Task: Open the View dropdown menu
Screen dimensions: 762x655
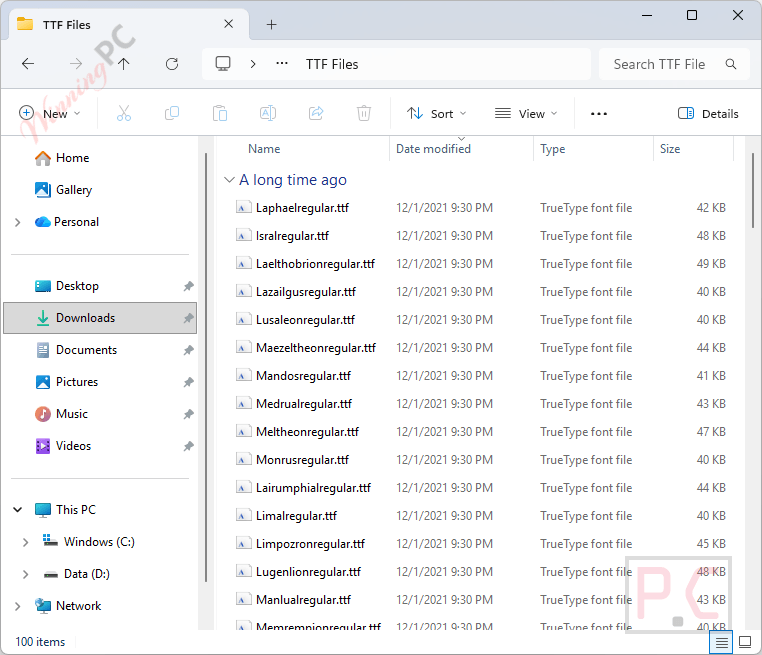Action: click(526, 114)
